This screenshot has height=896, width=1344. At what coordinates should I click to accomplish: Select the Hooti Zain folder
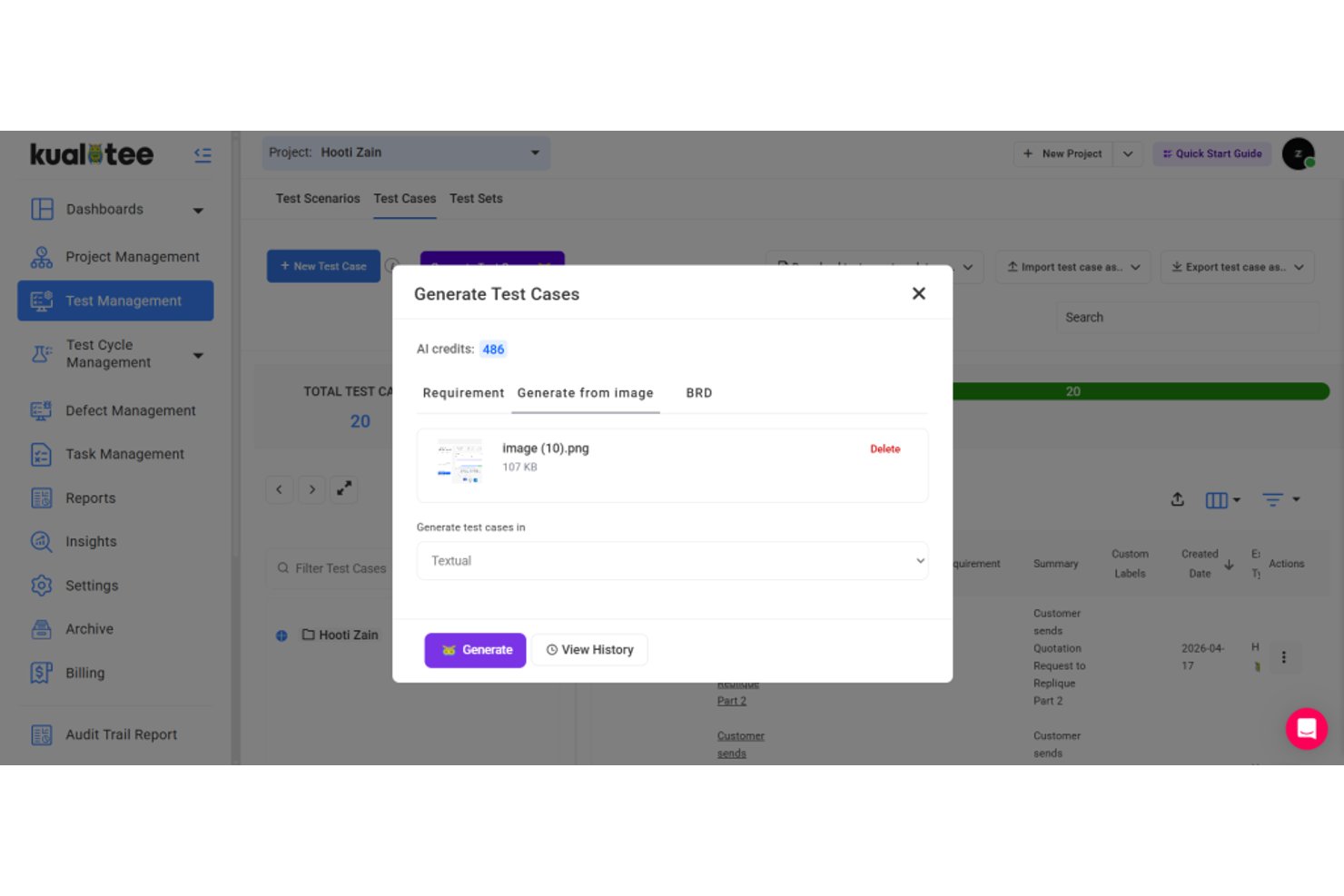341,635
